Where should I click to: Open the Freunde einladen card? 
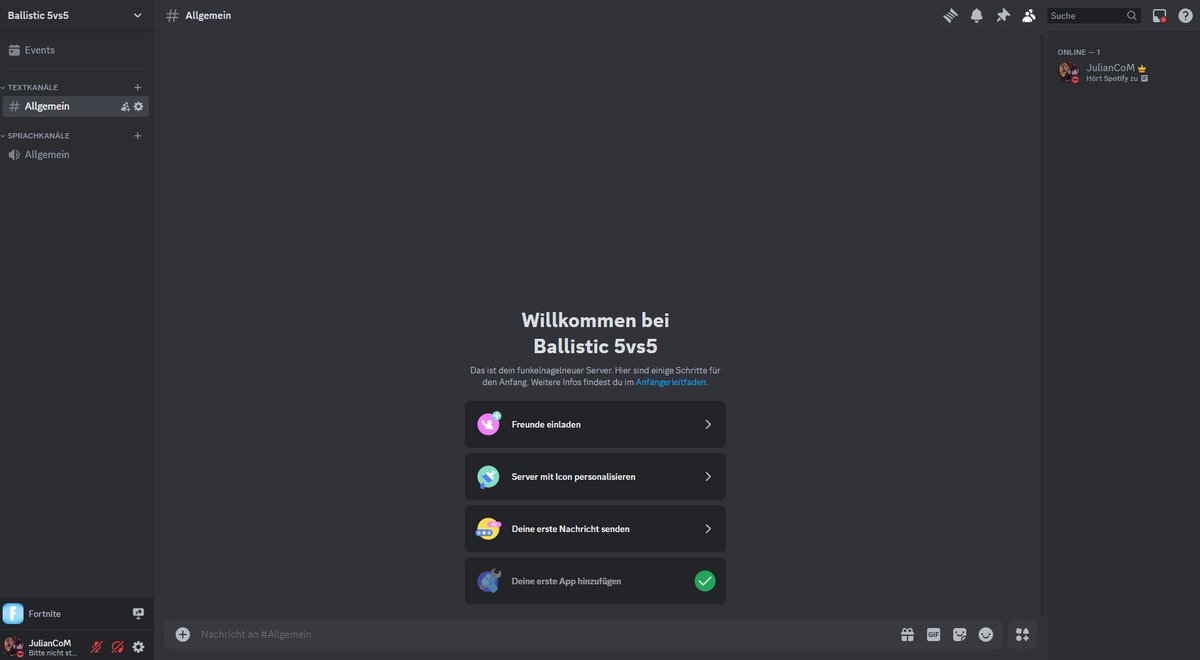(x=595, y=424)
